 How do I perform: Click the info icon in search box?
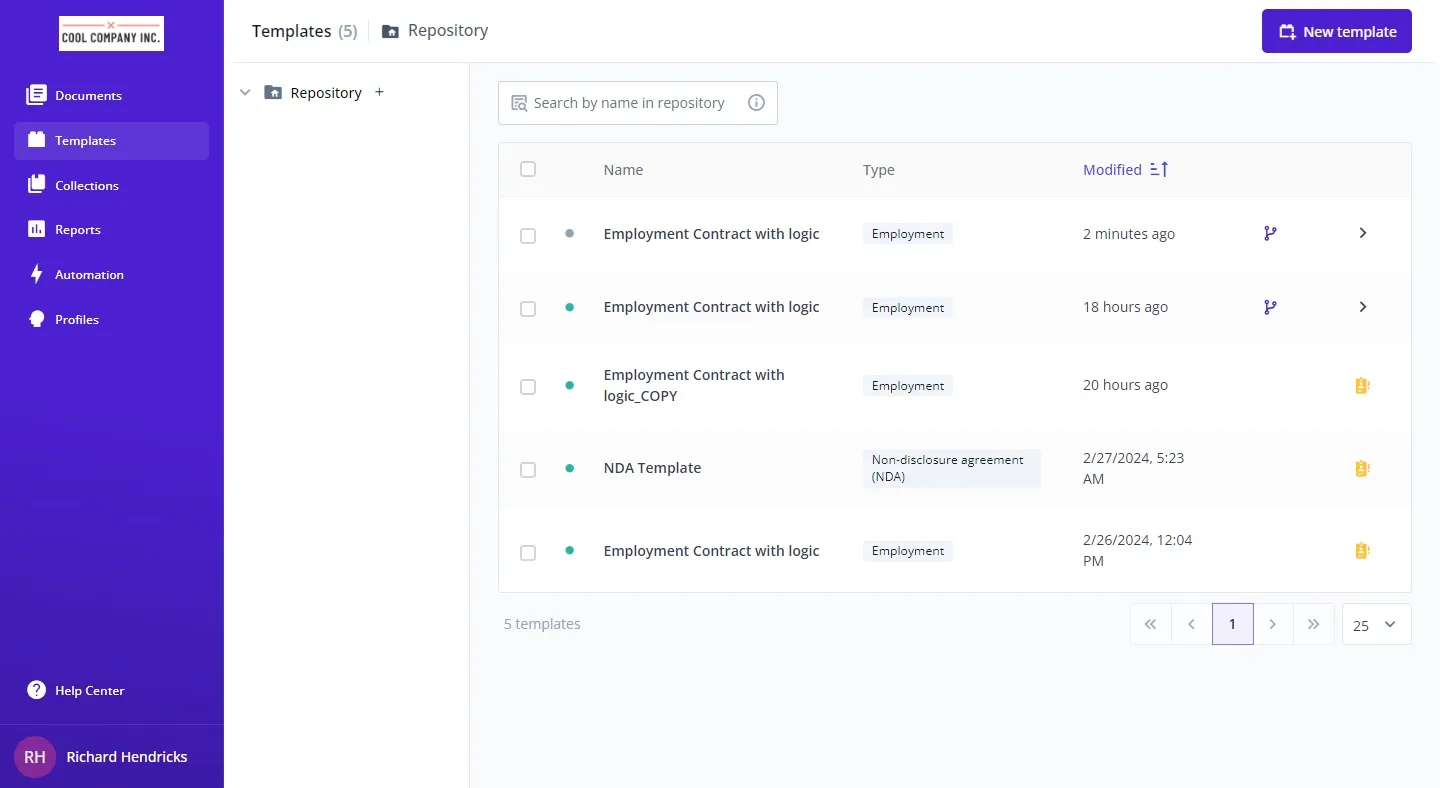[x=756, y=103]
